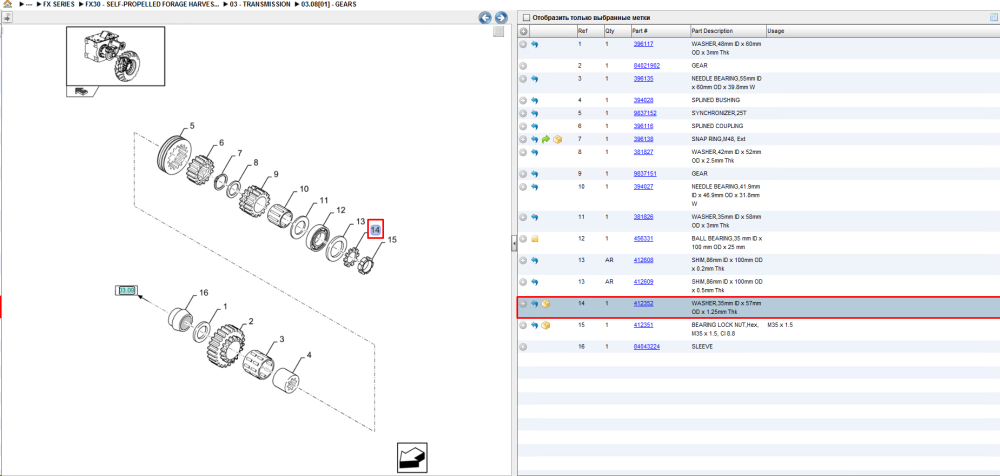Viewport: 1000px width, 476px height.
Task: Open FX30 Self-Propelled Forage Harvester breadcrumb
Action: coord(152,4)
